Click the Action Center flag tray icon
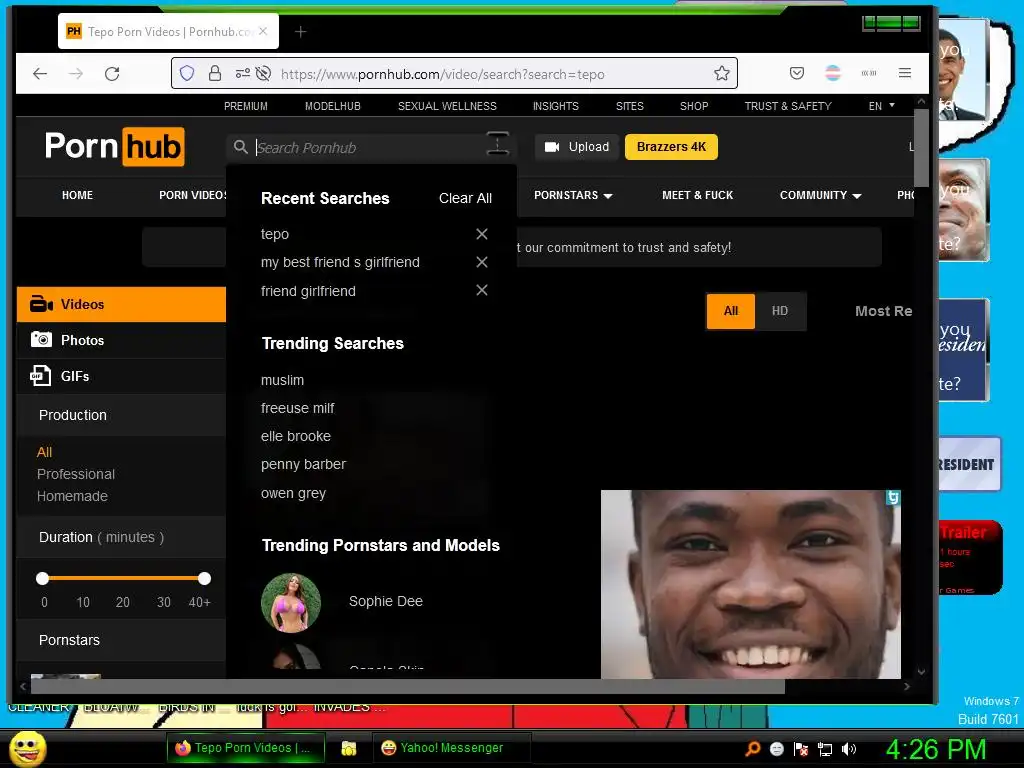This screenshot has width=1024, height=768. pyautogui.click(x=801, y=749)
